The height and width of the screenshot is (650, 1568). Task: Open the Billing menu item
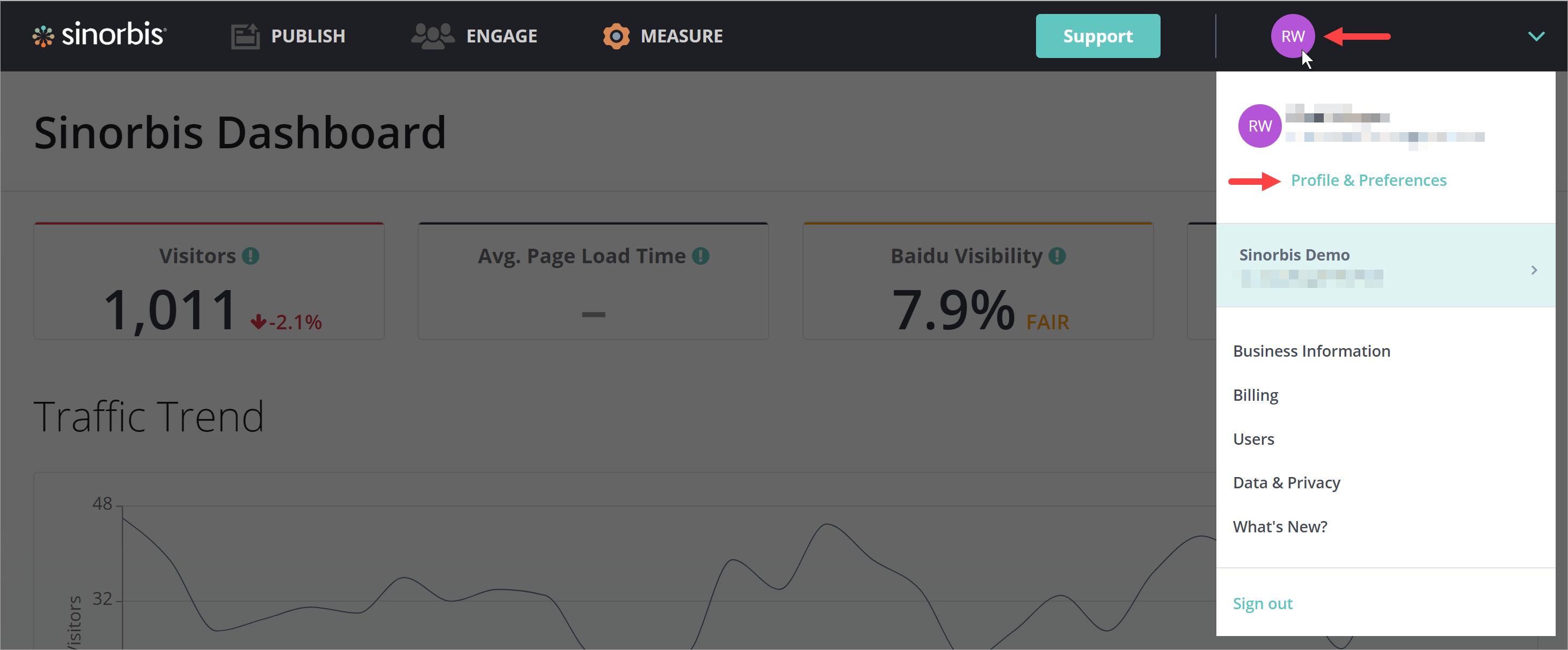(x=1255, y=395)
